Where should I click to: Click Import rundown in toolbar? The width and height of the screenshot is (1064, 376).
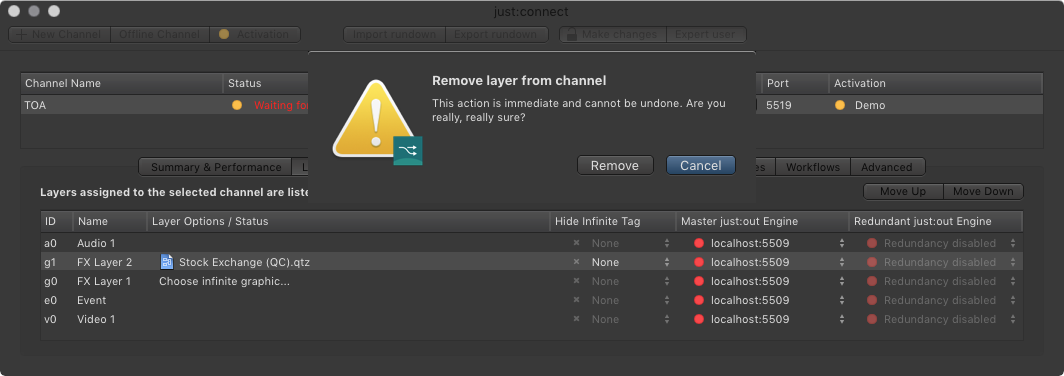click(394, 34)
